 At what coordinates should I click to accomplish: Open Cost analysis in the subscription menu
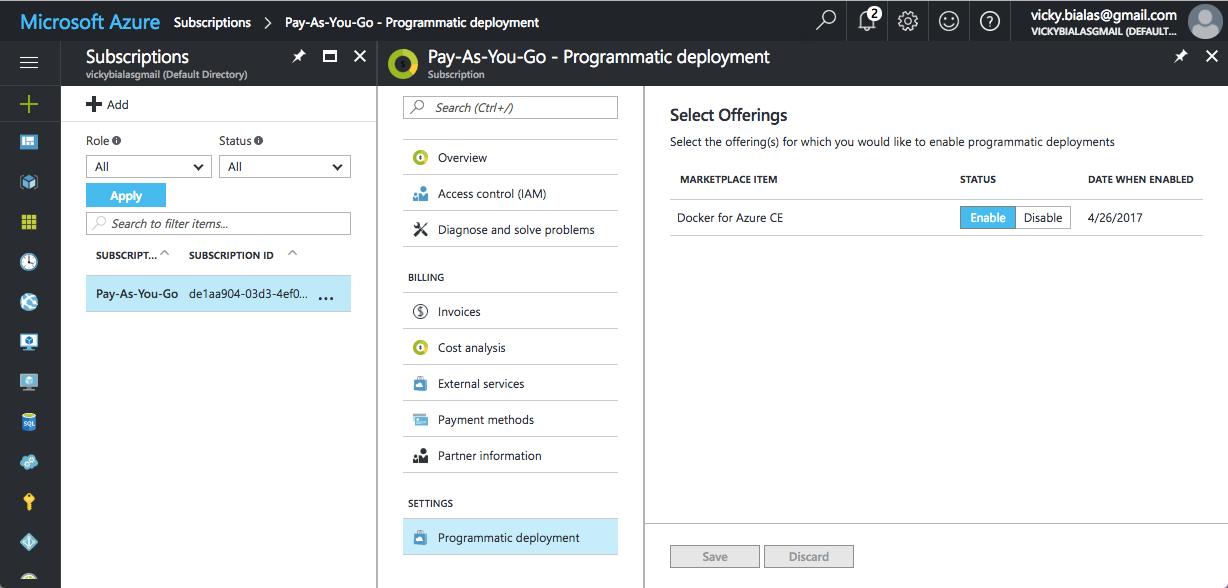pyautogui.click(x=471, y=348)
